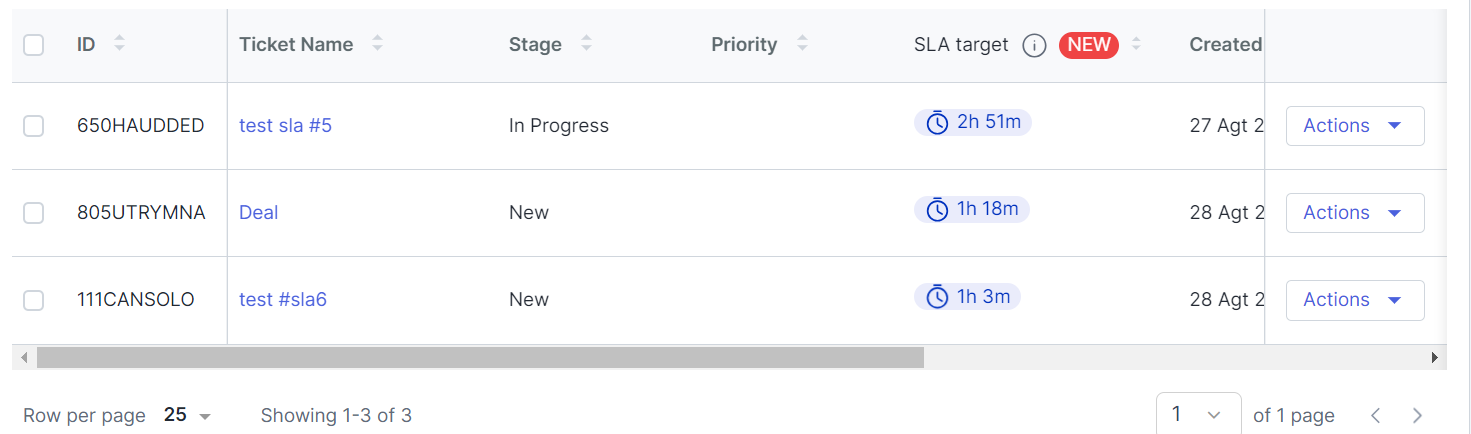This screenshot has height=434, width=1471.
Task: Click the 2h 51m SLA timer badge
Action: (973, 122)
